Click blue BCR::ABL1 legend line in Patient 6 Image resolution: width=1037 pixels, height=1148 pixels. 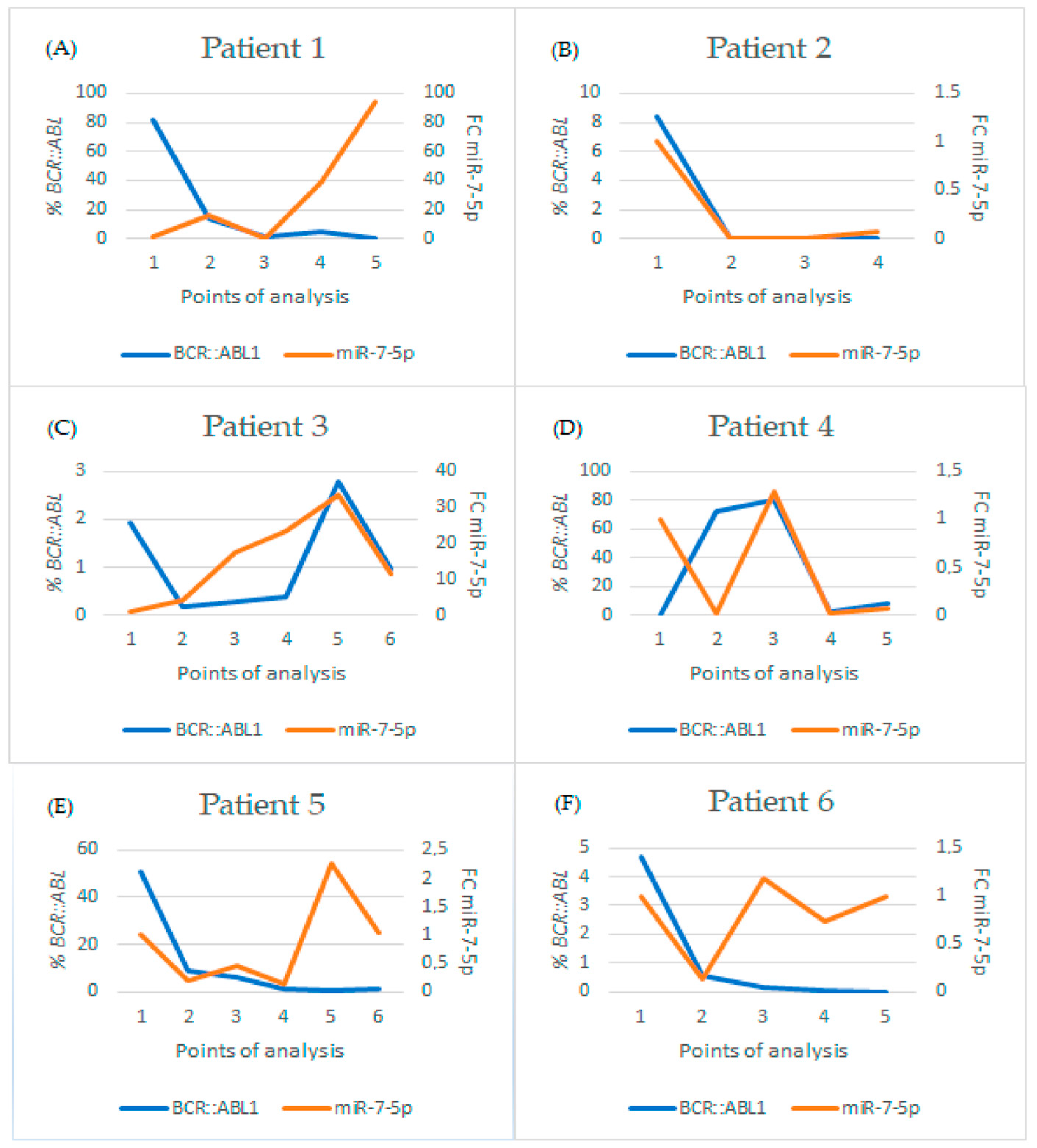coord(653,1108)
